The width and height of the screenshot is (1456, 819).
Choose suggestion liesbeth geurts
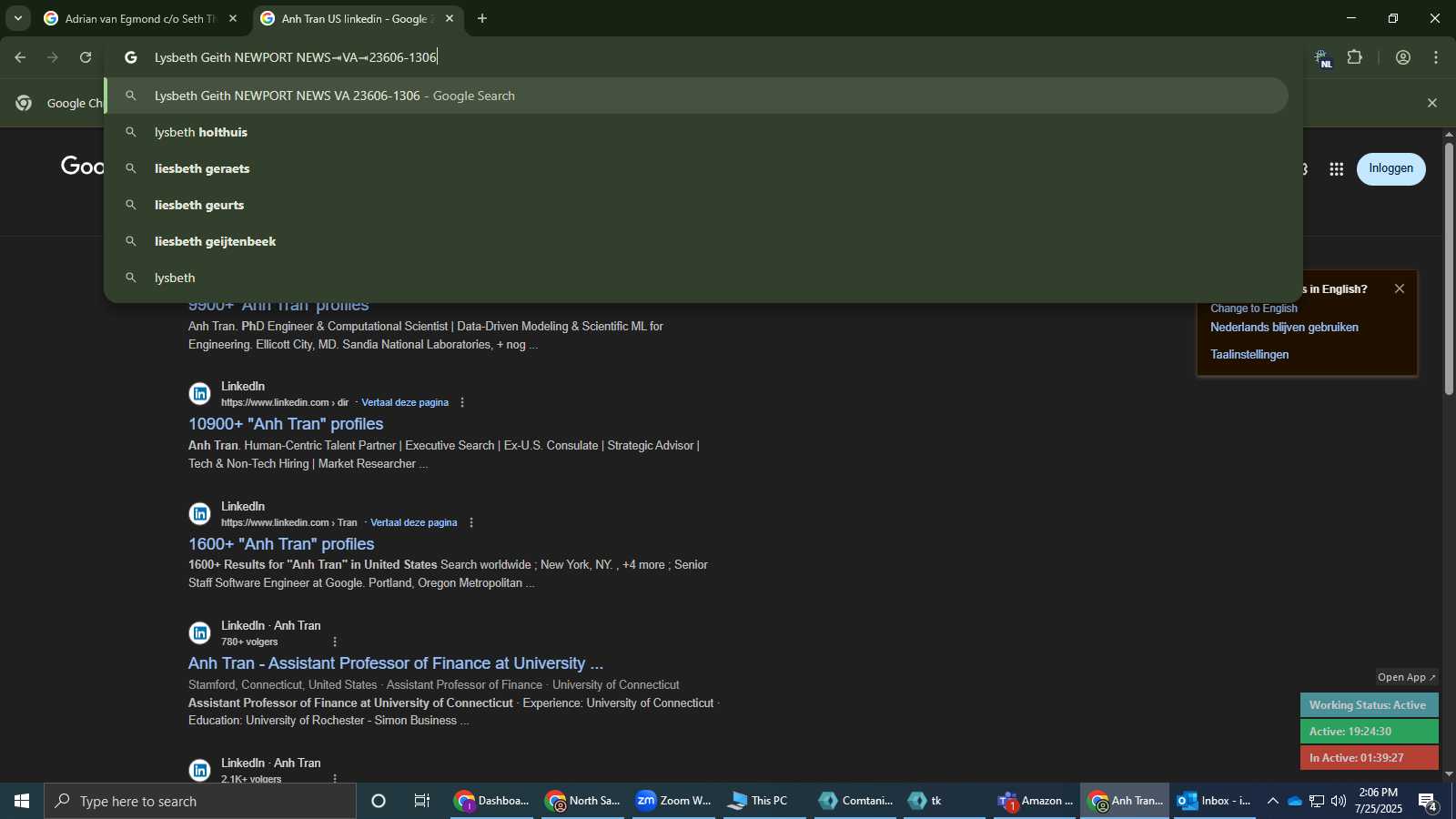point(696,205)
